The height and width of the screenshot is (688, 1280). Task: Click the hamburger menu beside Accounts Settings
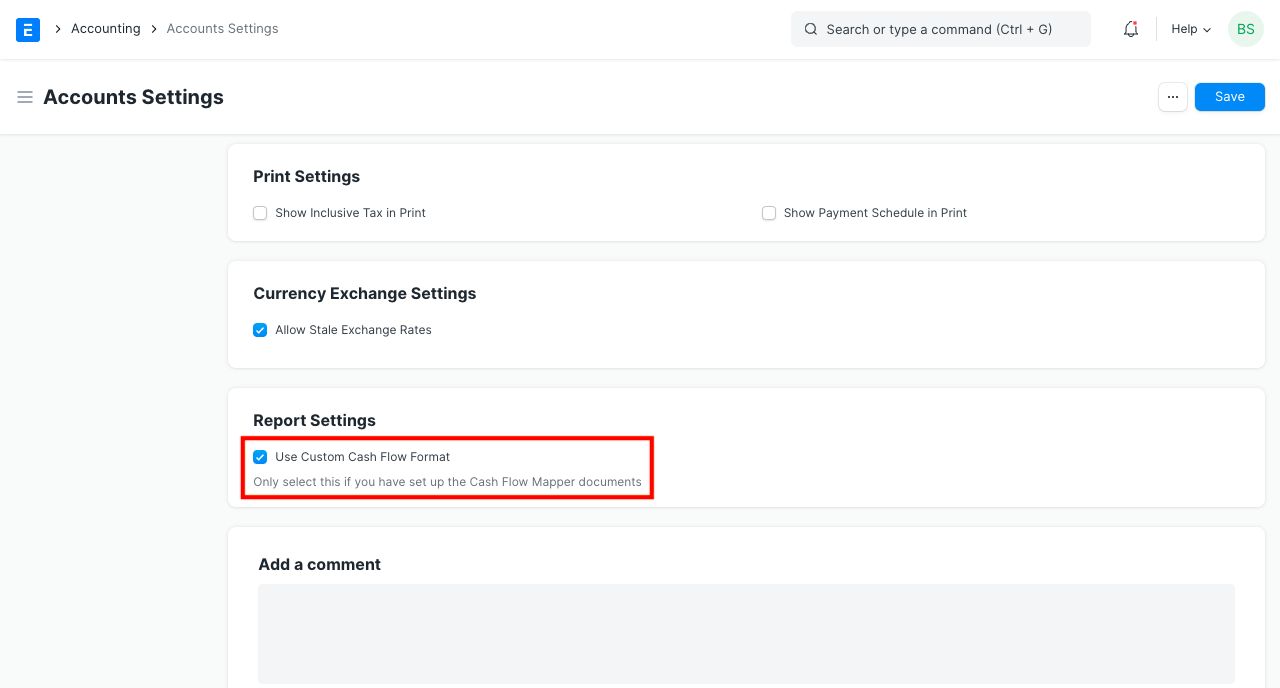pos(25,97)
